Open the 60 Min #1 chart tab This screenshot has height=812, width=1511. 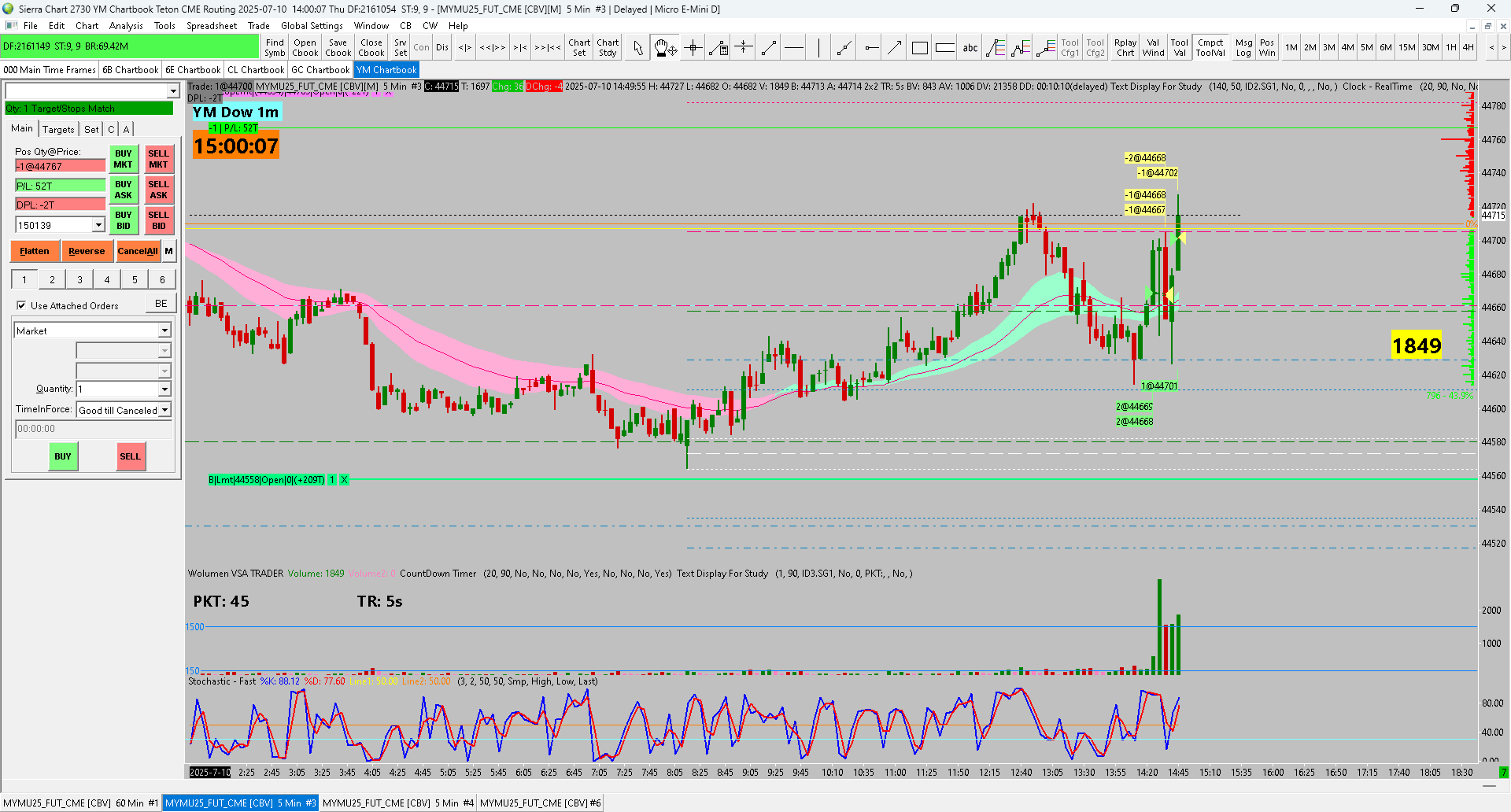81,803
